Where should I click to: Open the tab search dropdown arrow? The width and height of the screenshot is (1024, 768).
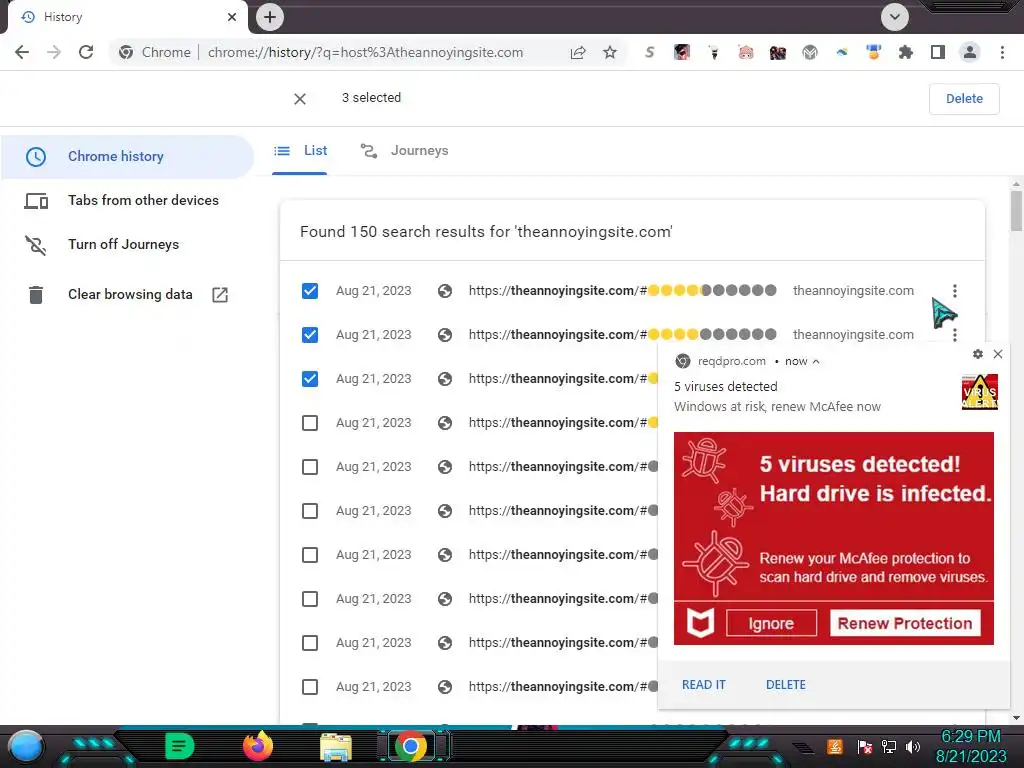[x=895, y=17]
